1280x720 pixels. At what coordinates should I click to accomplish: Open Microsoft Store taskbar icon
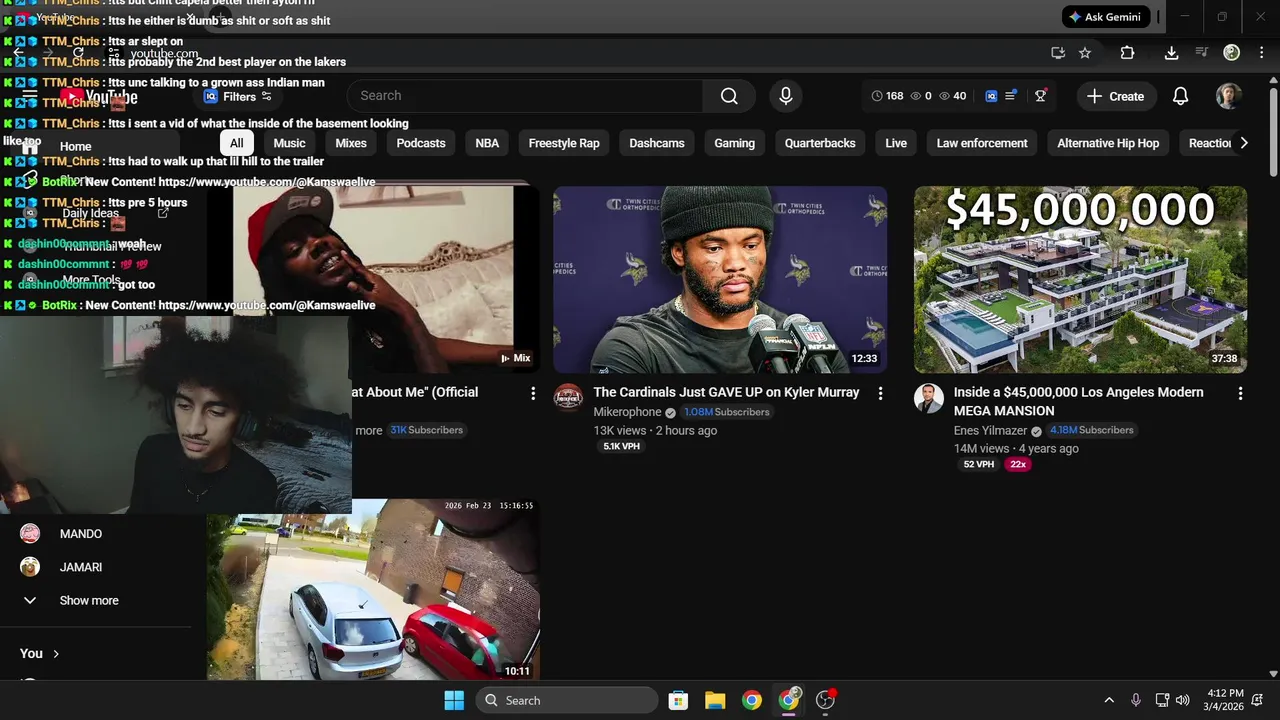tap(678, 700)
